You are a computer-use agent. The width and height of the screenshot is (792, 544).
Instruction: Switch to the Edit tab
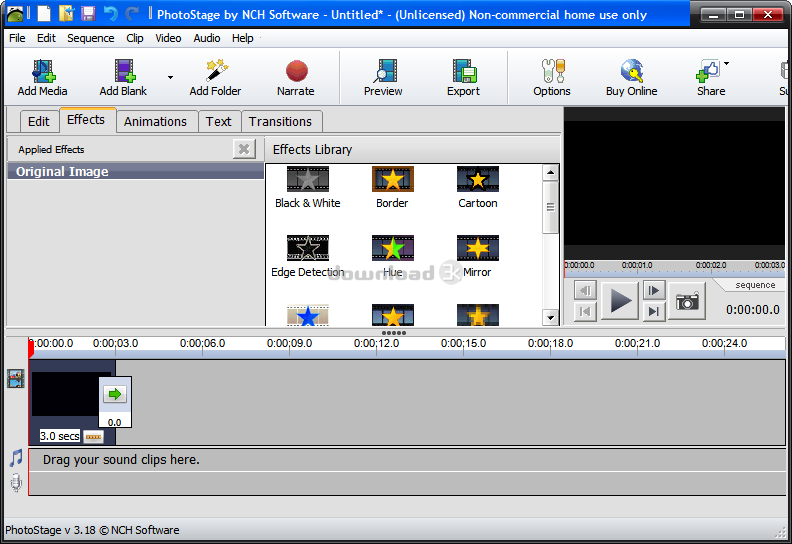(38, 122)
